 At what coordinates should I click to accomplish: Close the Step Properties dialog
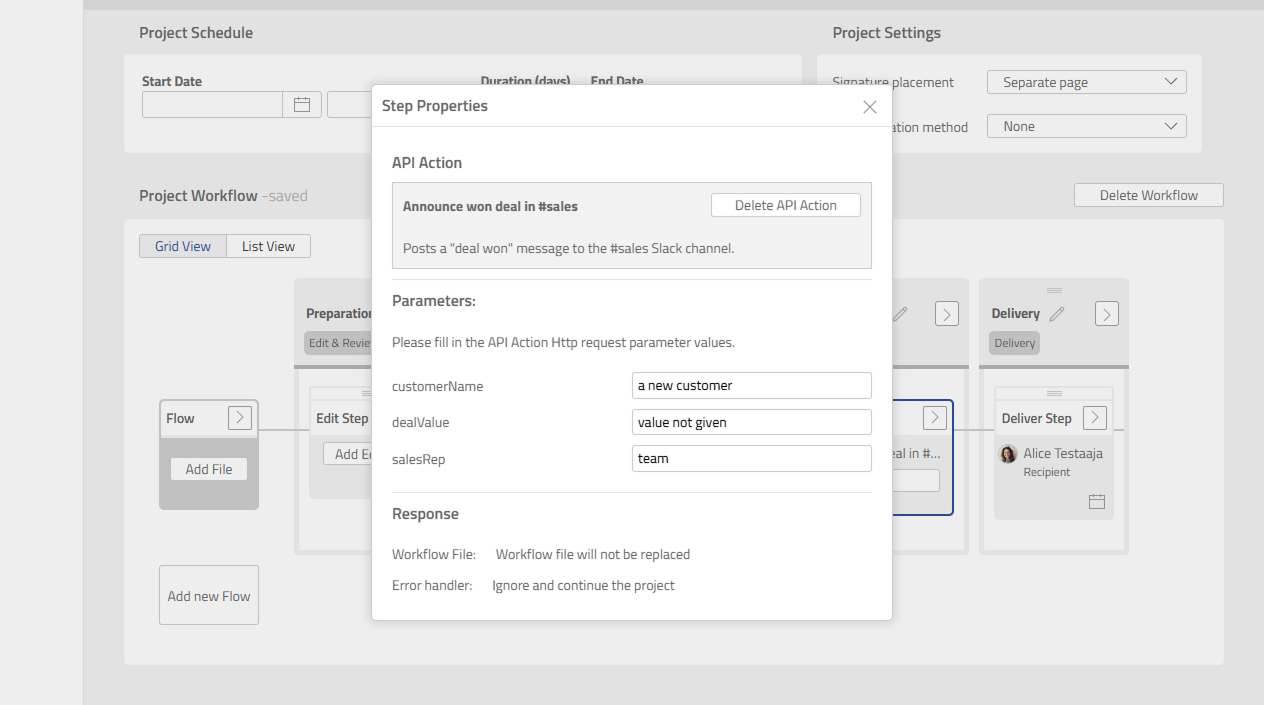[869, 107]
